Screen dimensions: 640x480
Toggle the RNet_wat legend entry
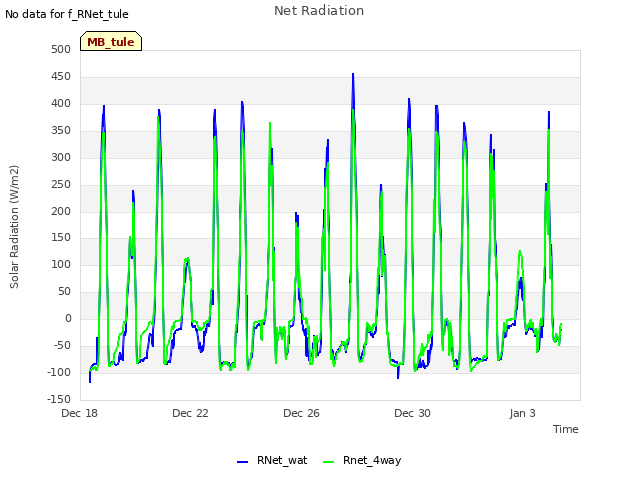coord(272,460)
